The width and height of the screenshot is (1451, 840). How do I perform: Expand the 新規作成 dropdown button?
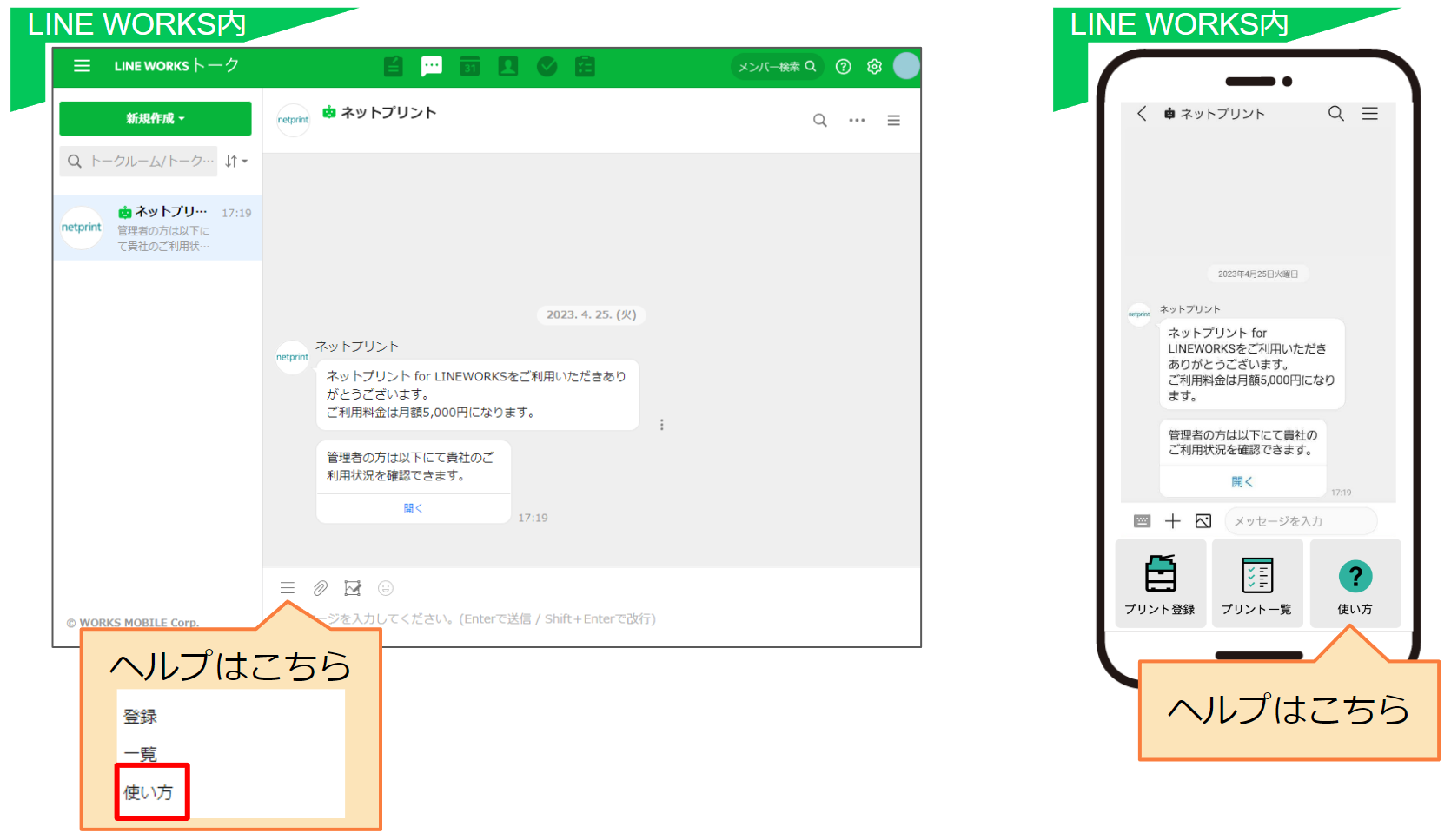pos(156,118)
